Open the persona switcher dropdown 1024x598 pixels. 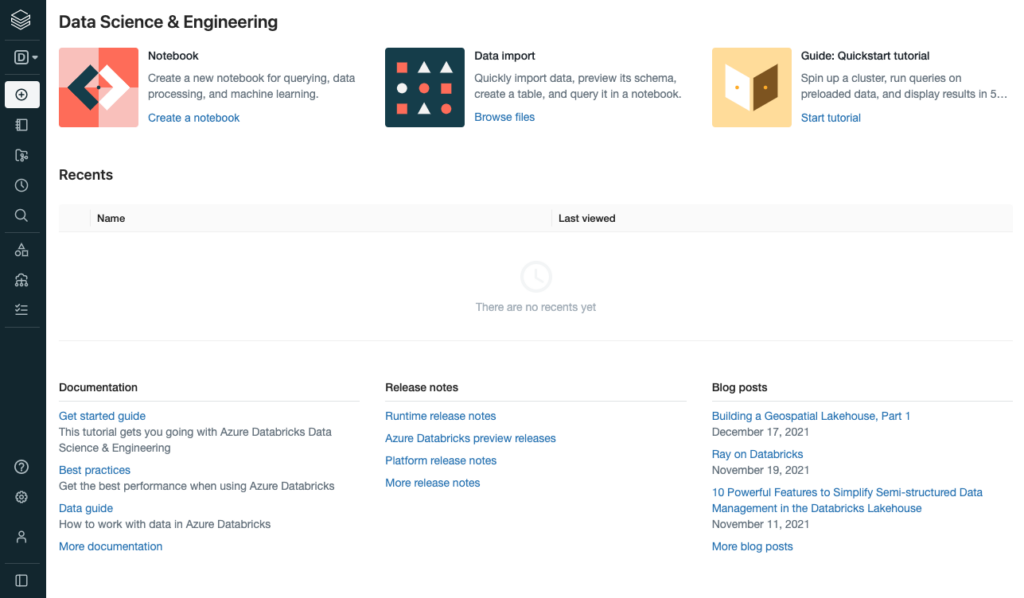click(x=21, y=57)
